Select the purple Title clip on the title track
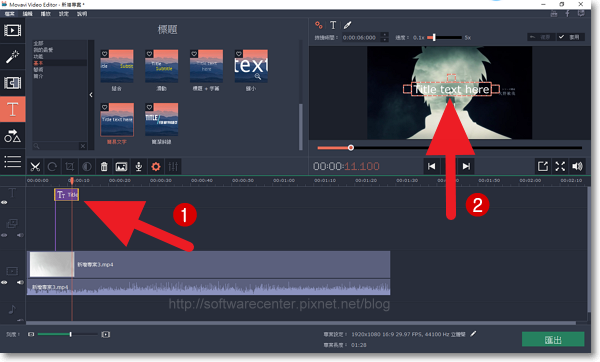The height and width of the screenshot is (362, 600). 67,195
